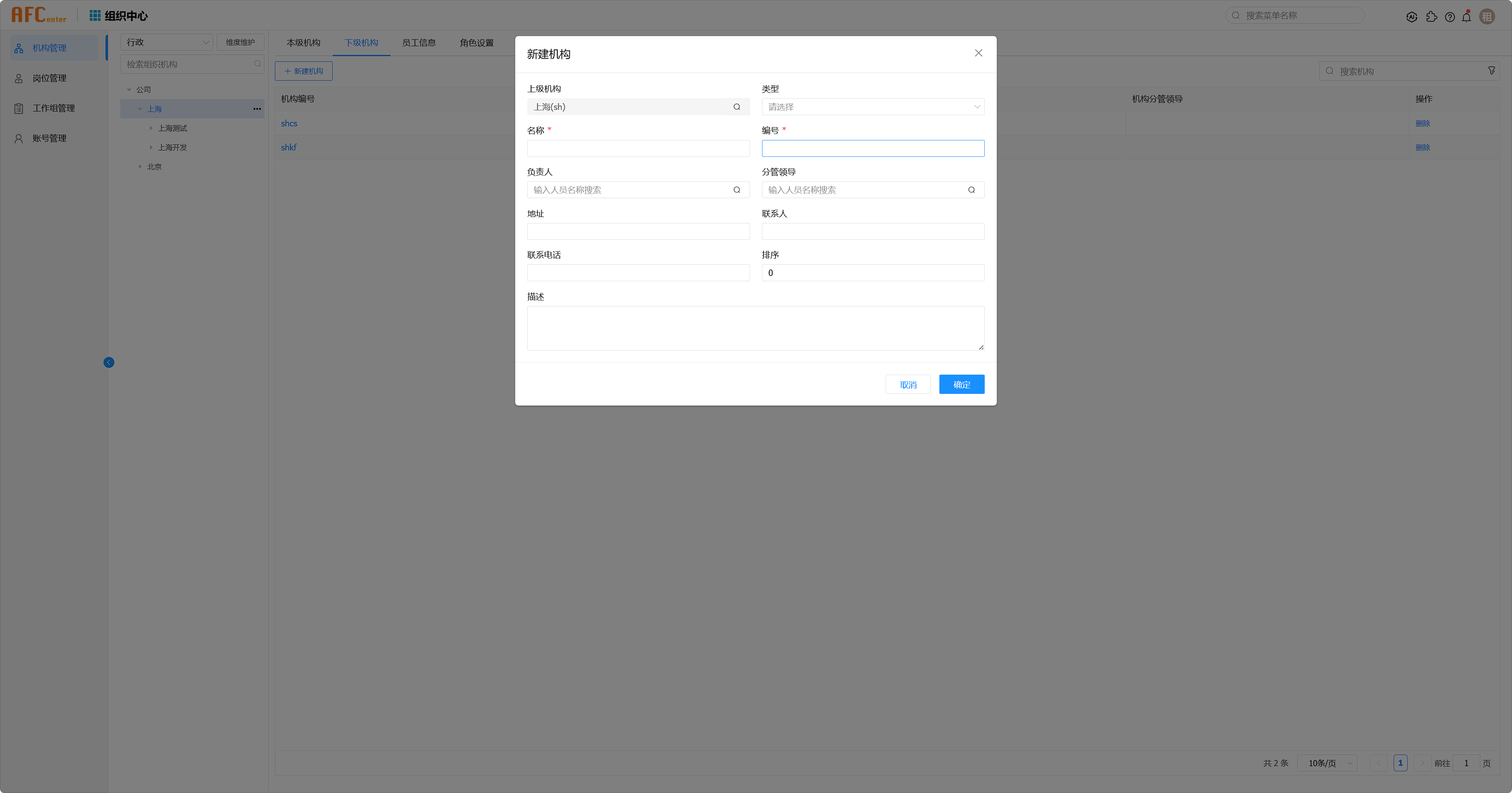Click the sidebar collapse arrow button
This screenshot has width=1512, height=793.
coord(109,363)
